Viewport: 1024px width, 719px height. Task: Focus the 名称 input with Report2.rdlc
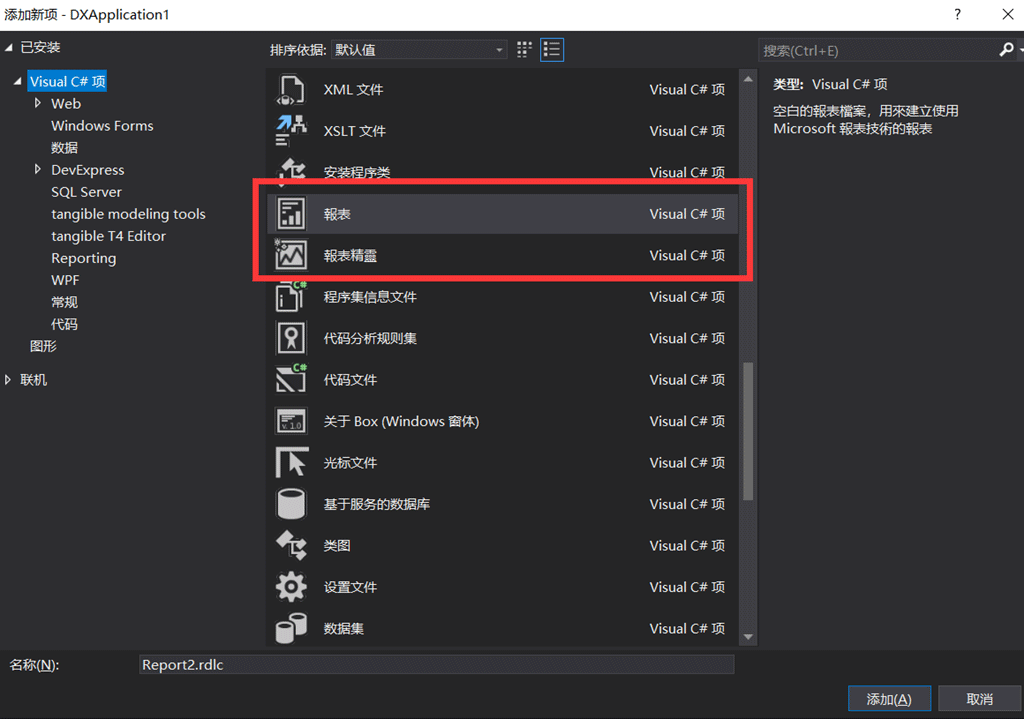coord(436,665)
